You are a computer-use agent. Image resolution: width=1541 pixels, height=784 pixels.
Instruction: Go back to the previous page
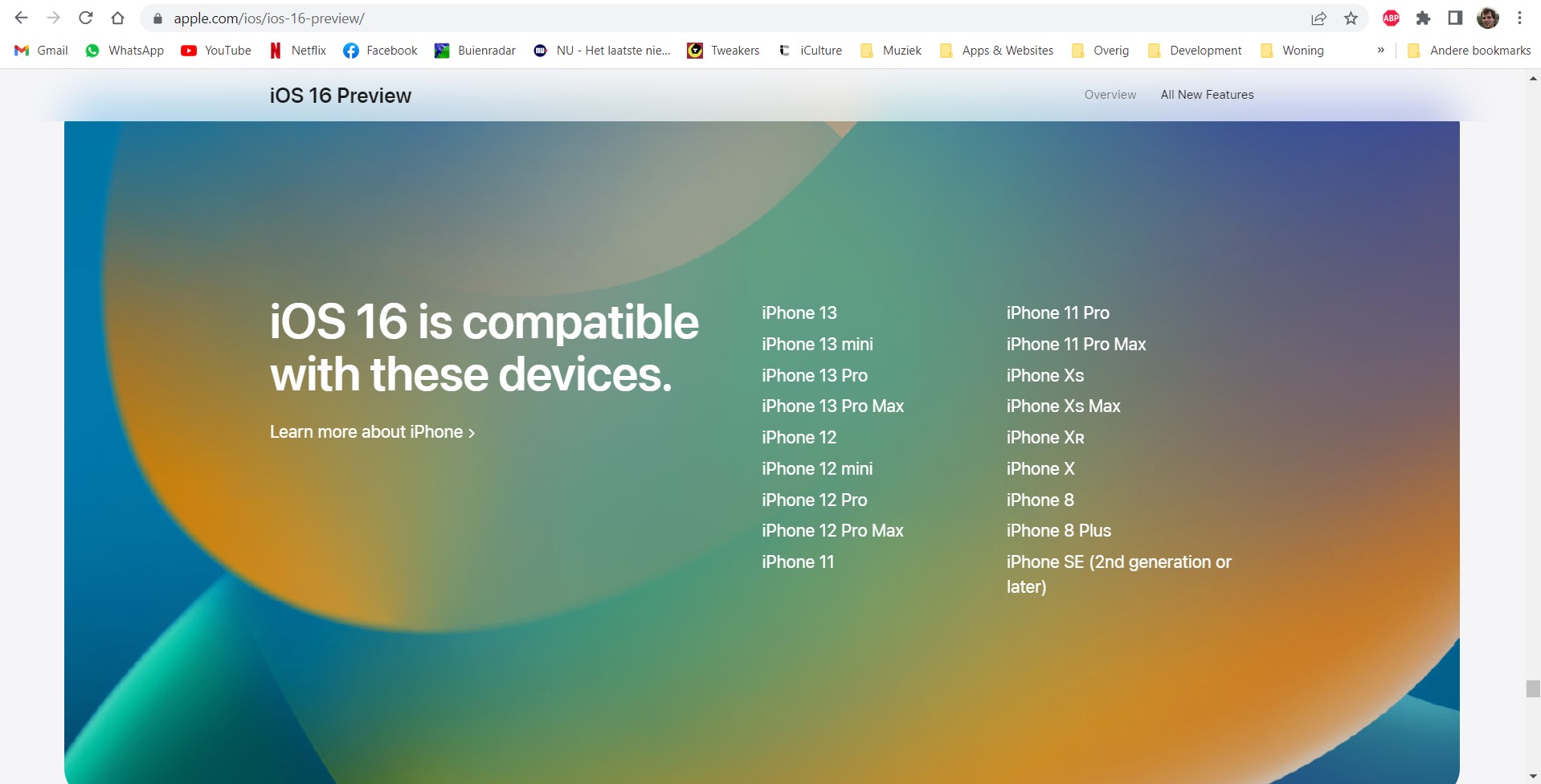[22, 18]
